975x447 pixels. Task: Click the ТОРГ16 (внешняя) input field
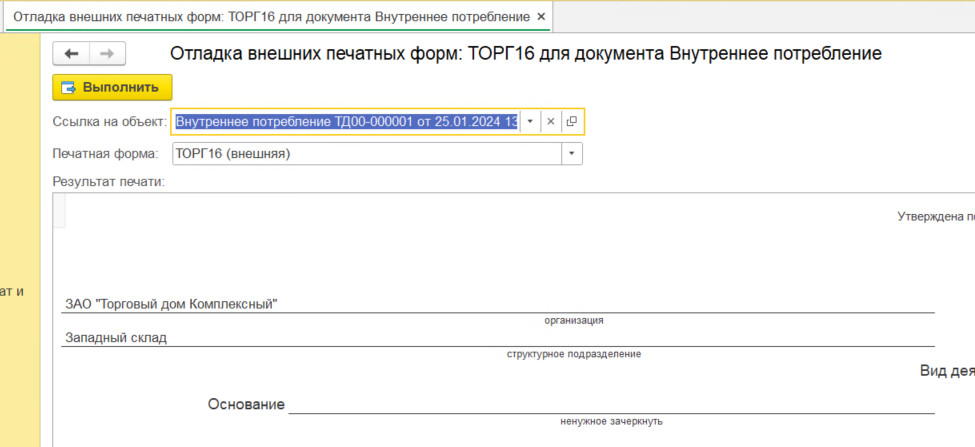(x=367, y=154)
